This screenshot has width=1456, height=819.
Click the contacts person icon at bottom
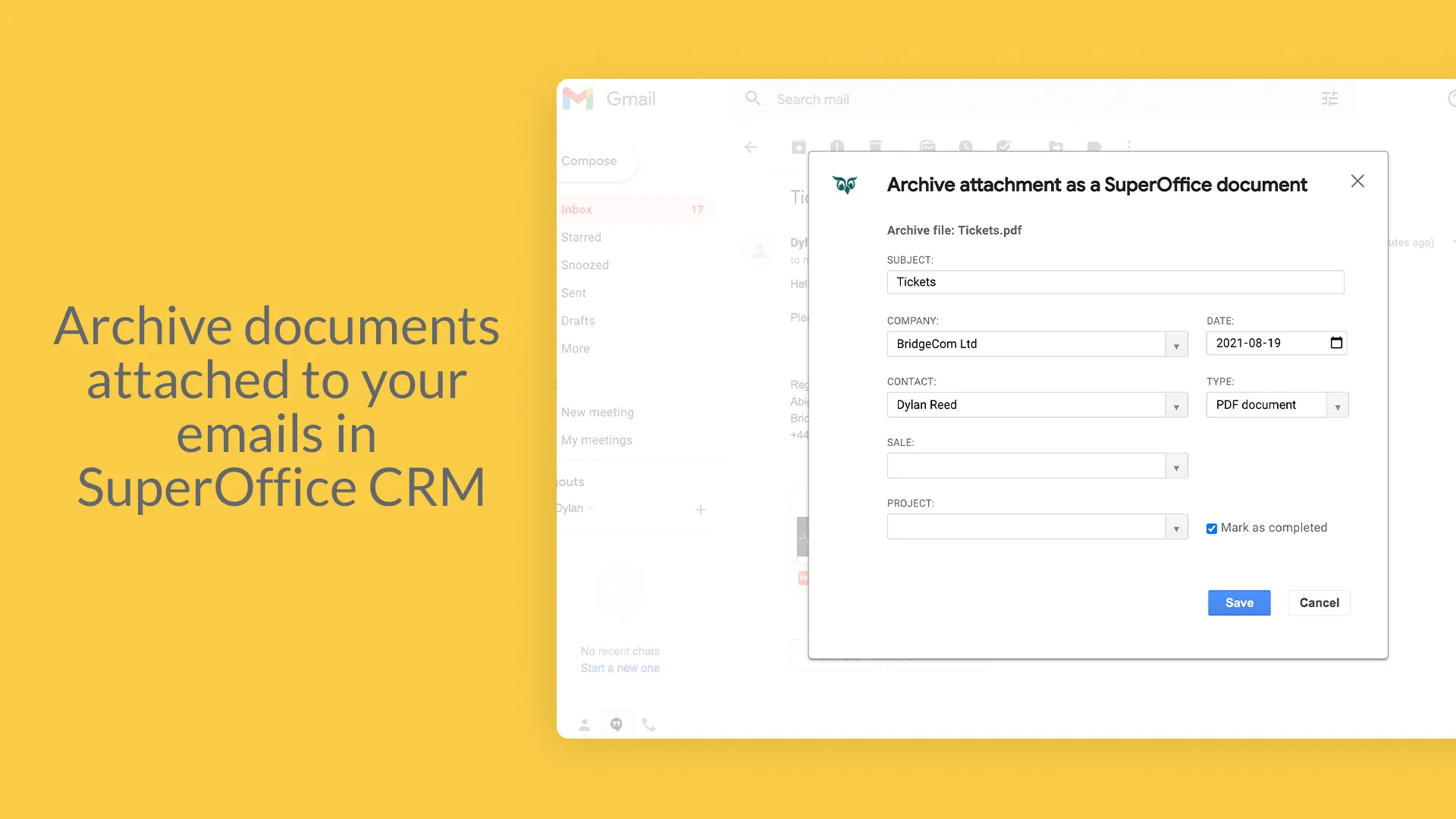coord(585,725)
